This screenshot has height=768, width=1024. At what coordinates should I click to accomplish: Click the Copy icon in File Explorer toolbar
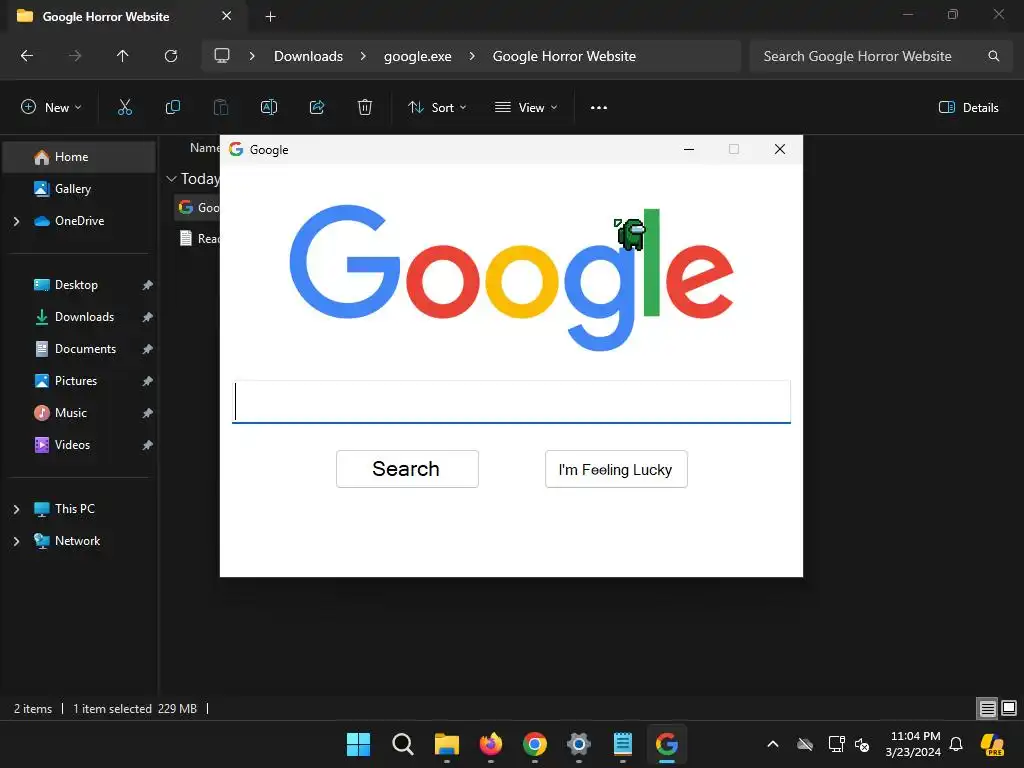click(172, 107)
